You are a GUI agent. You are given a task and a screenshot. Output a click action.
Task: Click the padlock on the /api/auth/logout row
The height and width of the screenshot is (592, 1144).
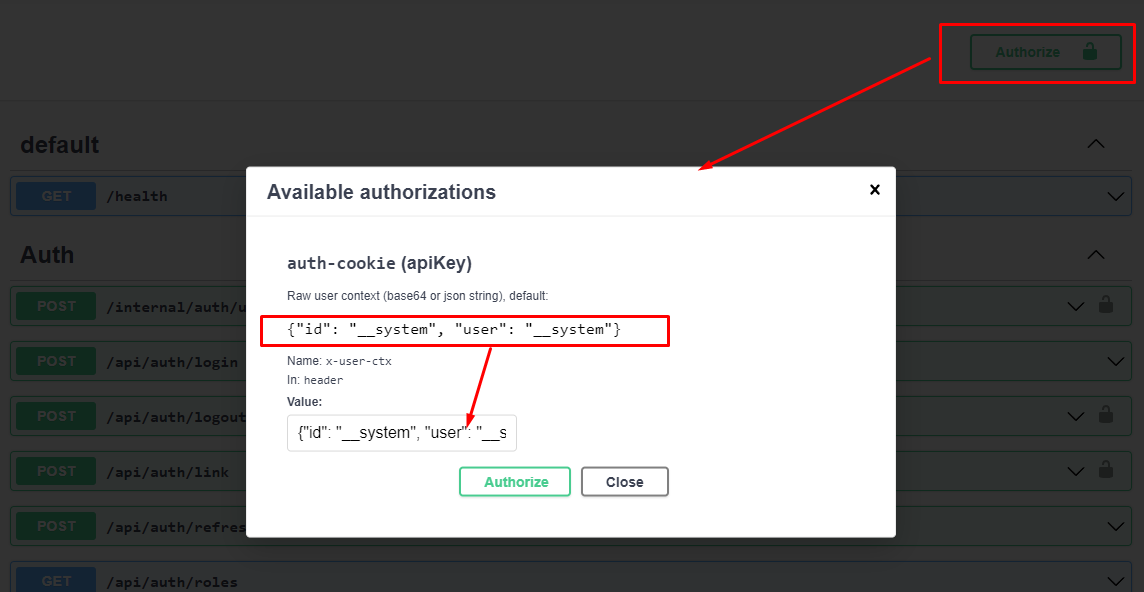1105,415
